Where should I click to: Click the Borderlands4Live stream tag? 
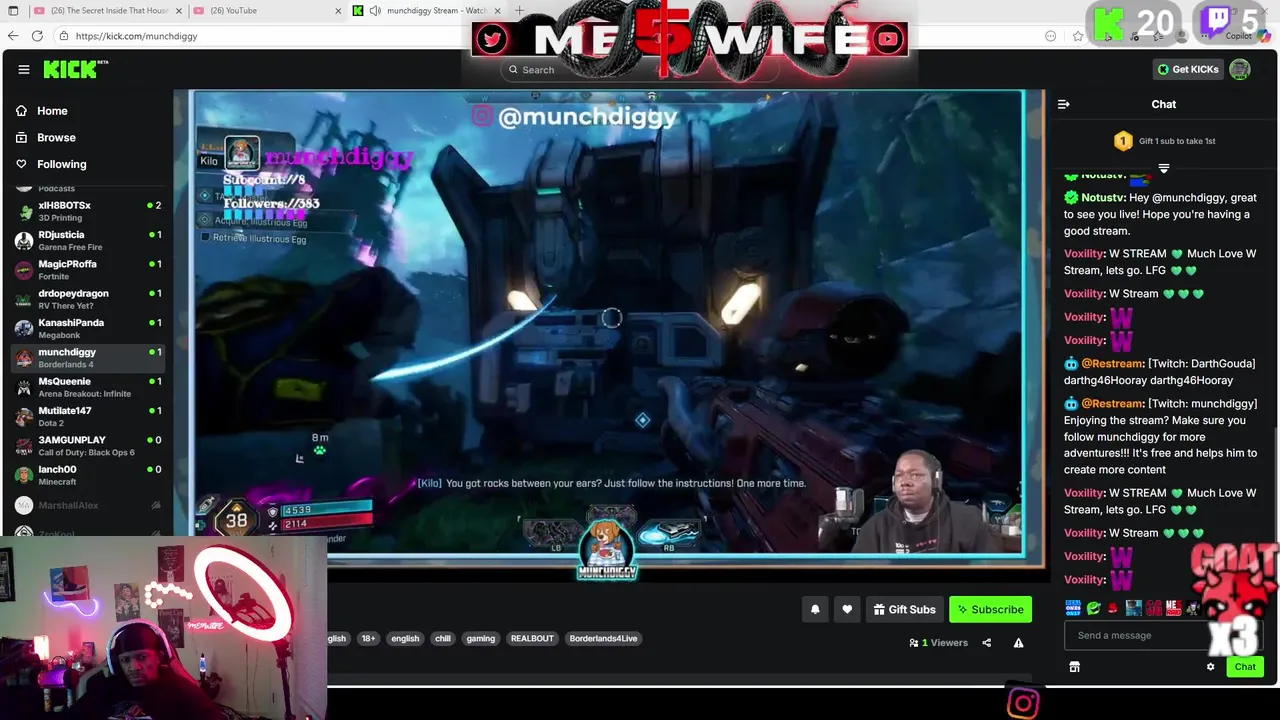coord(603,638)
